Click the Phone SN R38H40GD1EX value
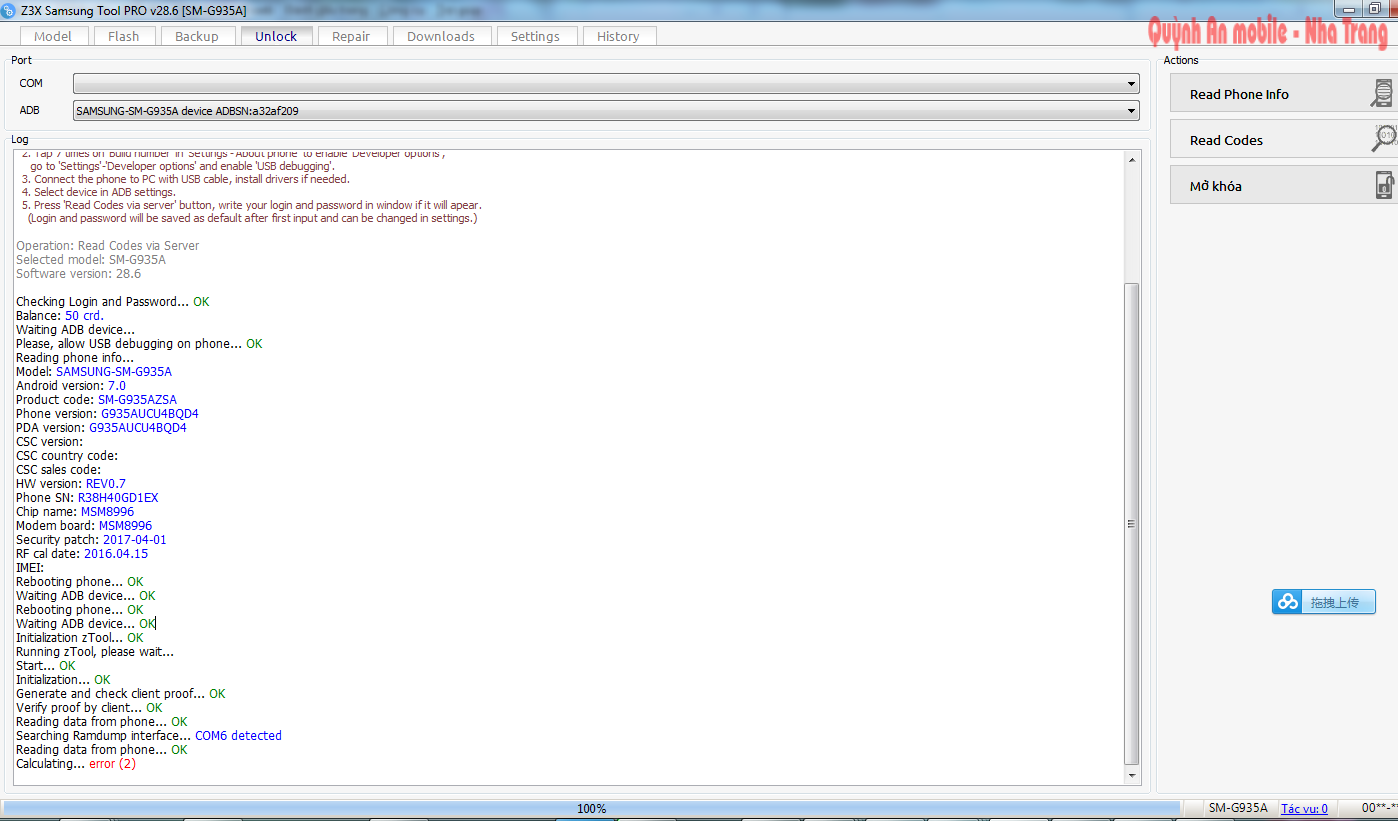Image resolution: width=1398 pixels, height=821 pixels. [x=118, y=498]
